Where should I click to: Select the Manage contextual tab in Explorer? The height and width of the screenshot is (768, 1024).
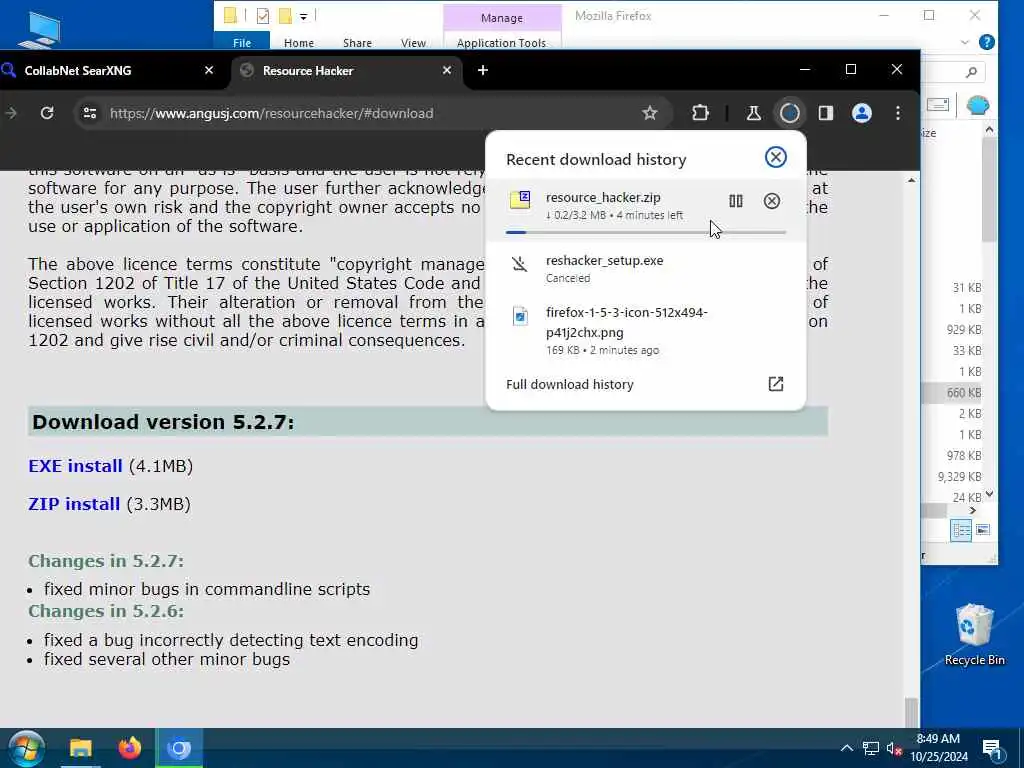[502, 18]
